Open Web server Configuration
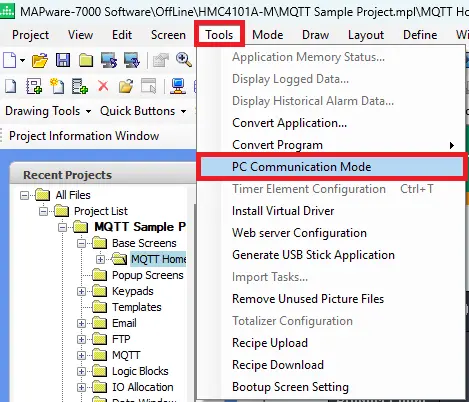This screenshot has width=469, height=402. click(x=331, y=233)
